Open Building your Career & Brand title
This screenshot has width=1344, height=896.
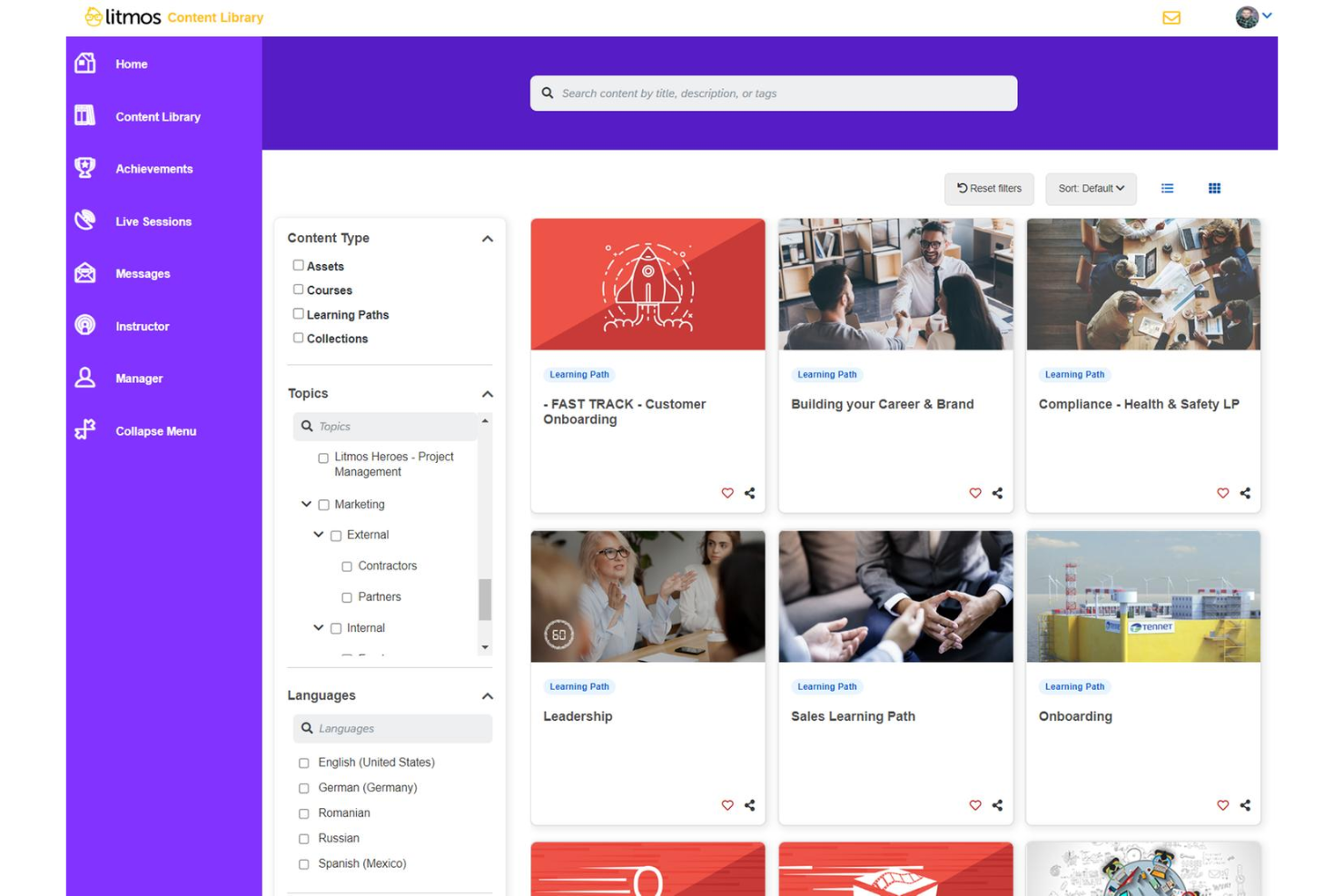(882, 404)
